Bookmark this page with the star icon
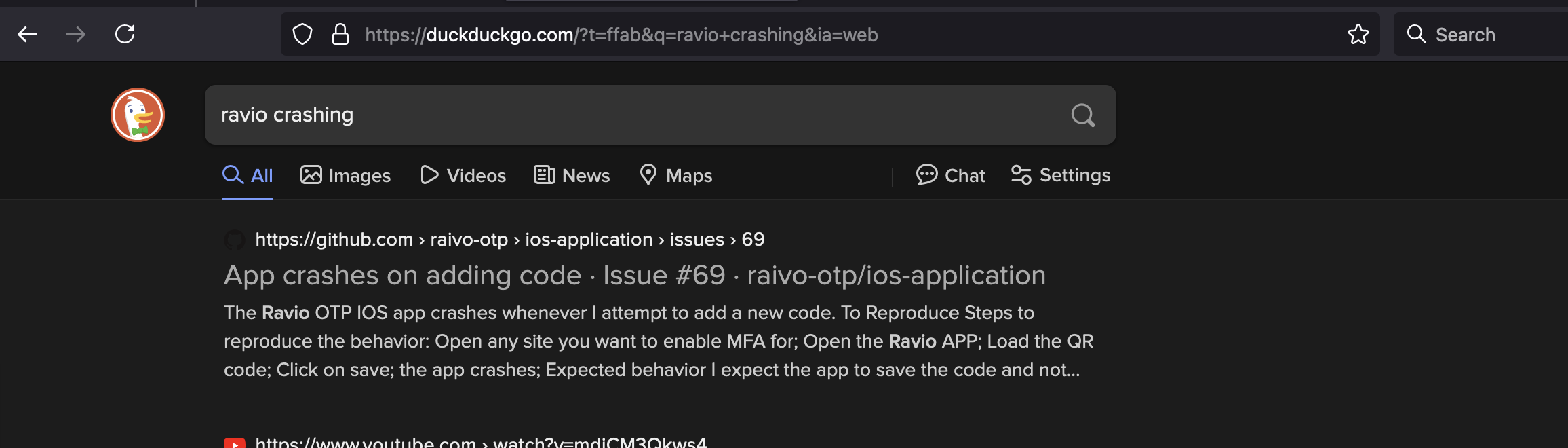Viewport: 1568px width, 448px height. (x=1358, y=35)
